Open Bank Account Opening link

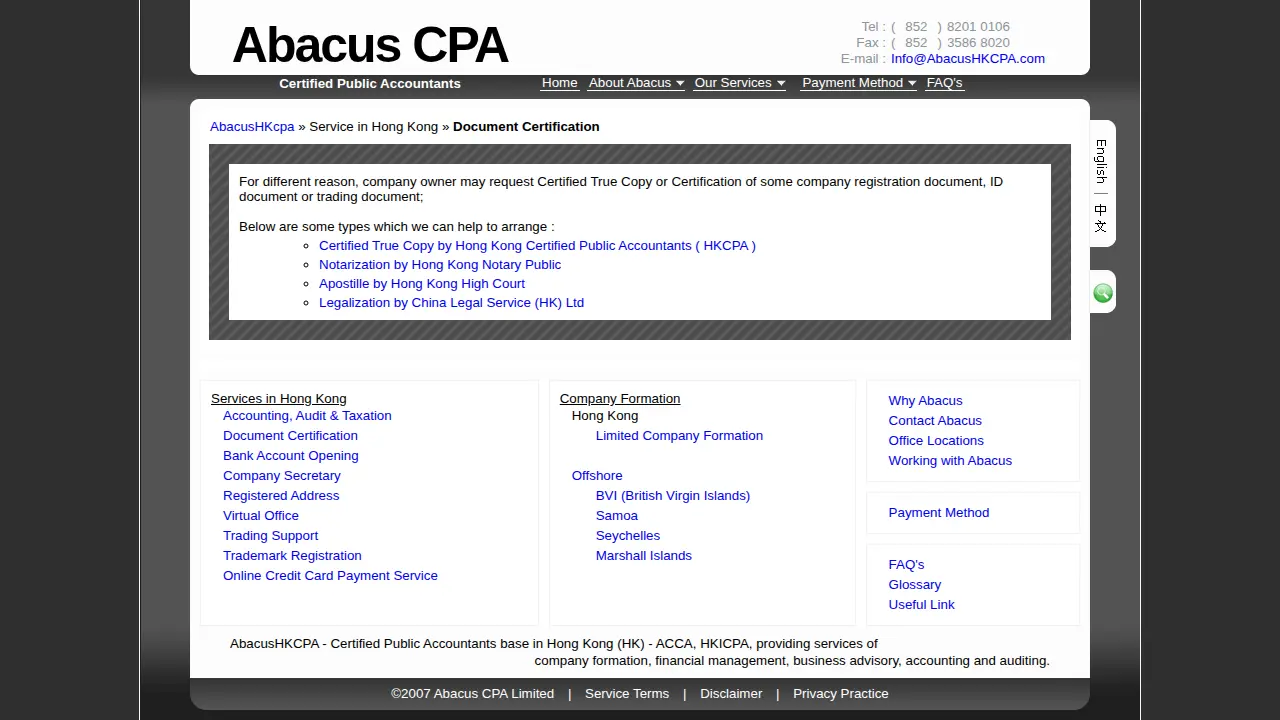click(291, 455)
